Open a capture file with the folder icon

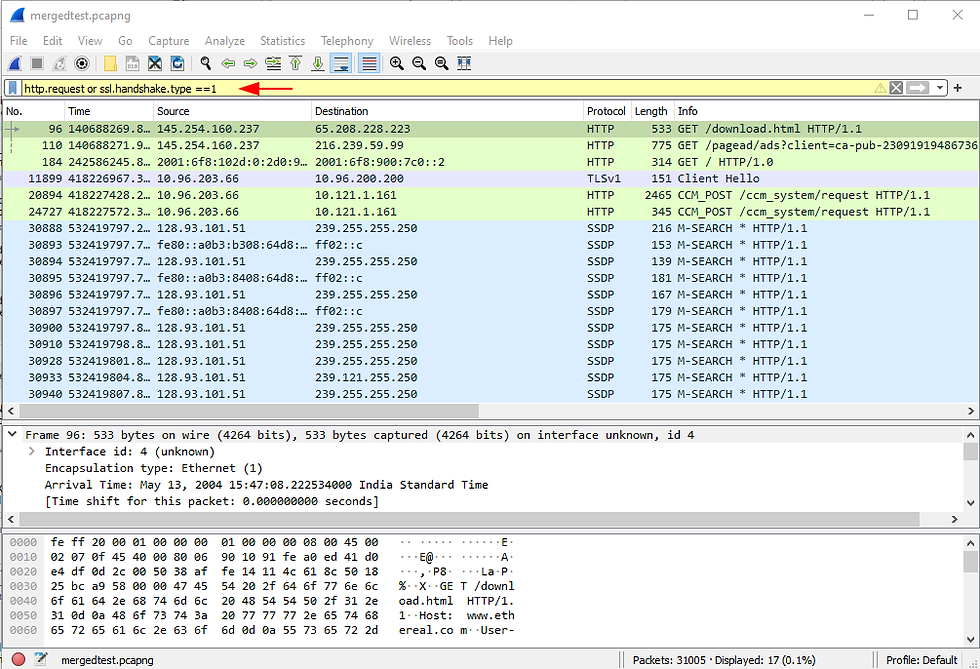110,63
